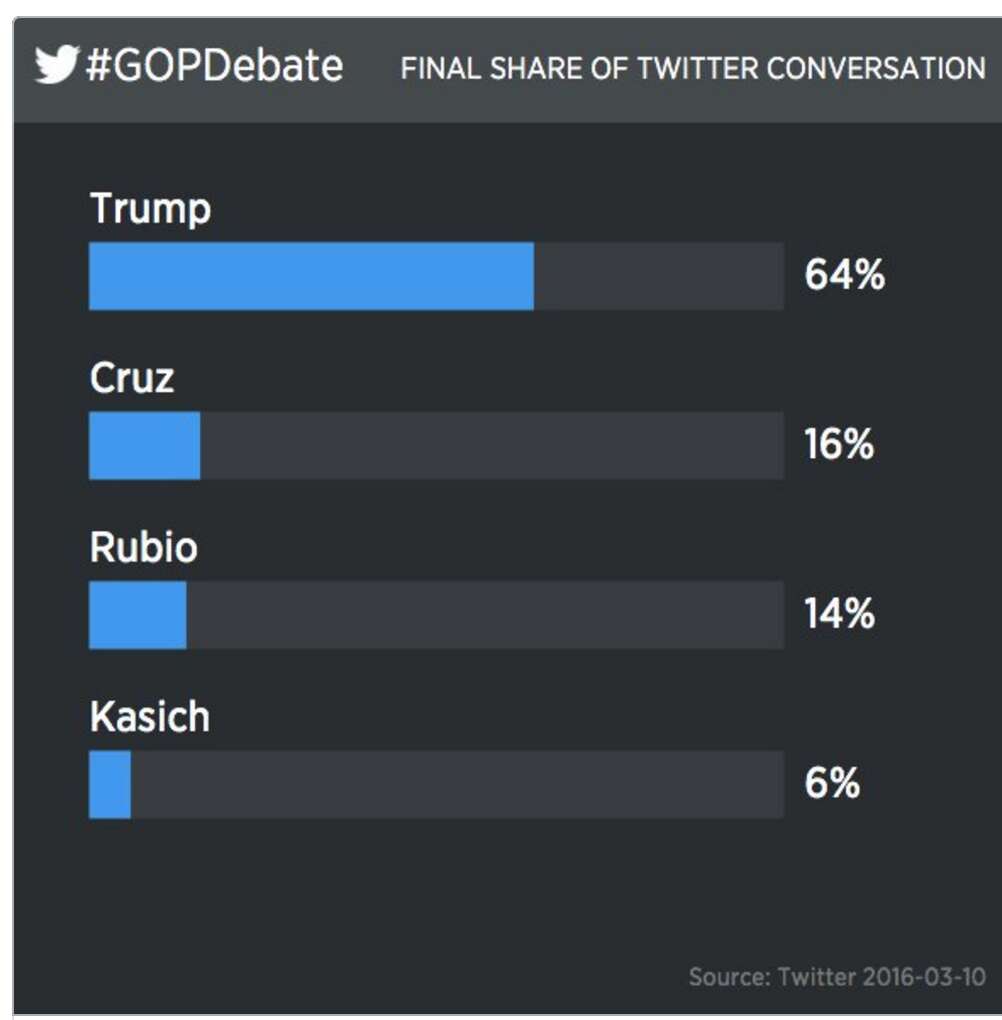Click the 16% value
Viewport: 1002px width, 1020px height.
coord(839,445)
